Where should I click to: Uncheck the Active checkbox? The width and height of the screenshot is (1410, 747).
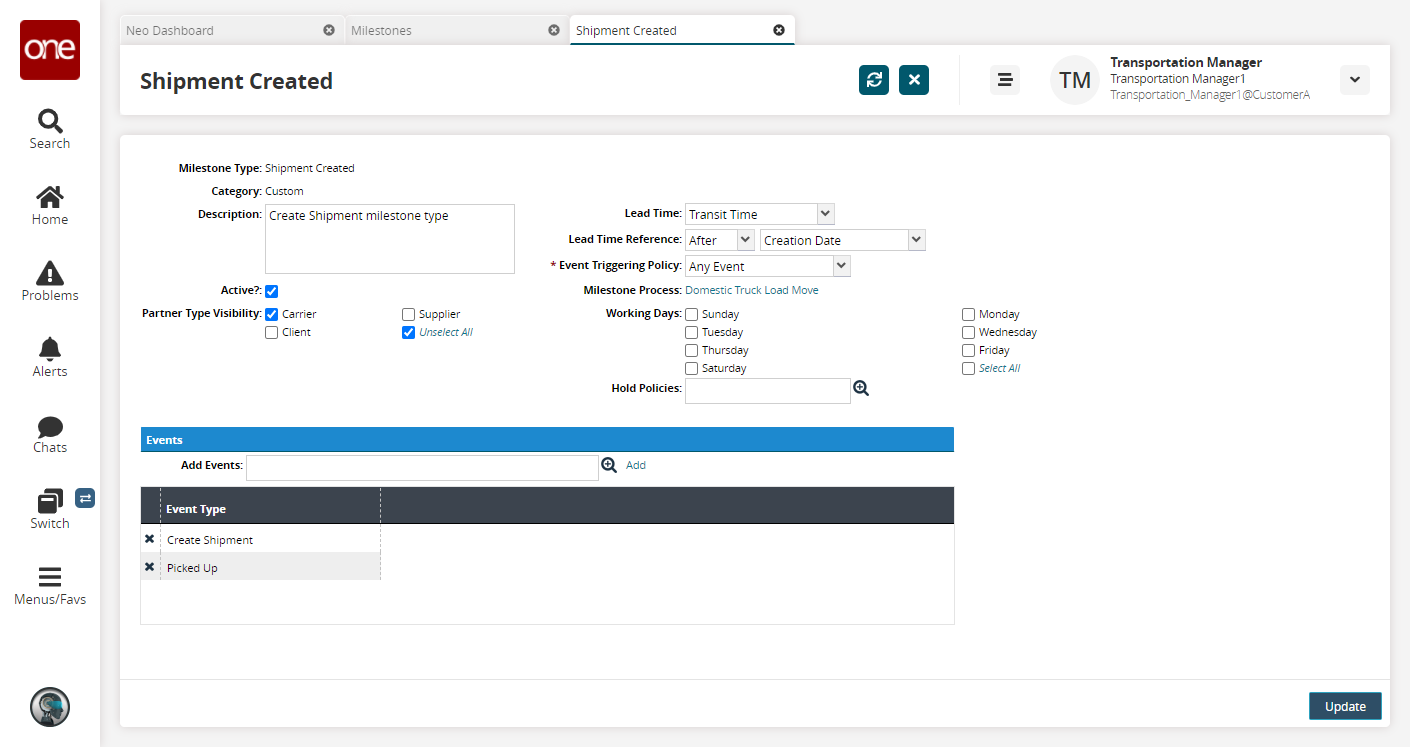point(271,291)
